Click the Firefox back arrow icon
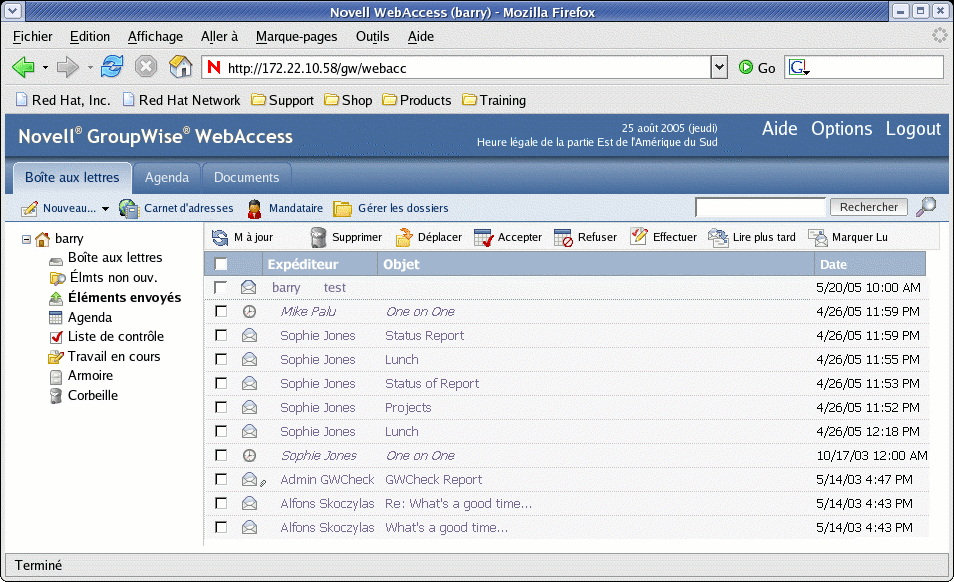Image resolution: width=954 pixels, height=582 pixels. click(23, 67)
